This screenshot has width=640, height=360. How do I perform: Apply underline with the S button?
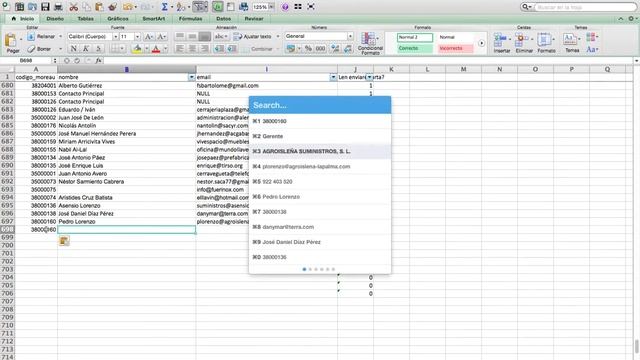tap(98, 49)
